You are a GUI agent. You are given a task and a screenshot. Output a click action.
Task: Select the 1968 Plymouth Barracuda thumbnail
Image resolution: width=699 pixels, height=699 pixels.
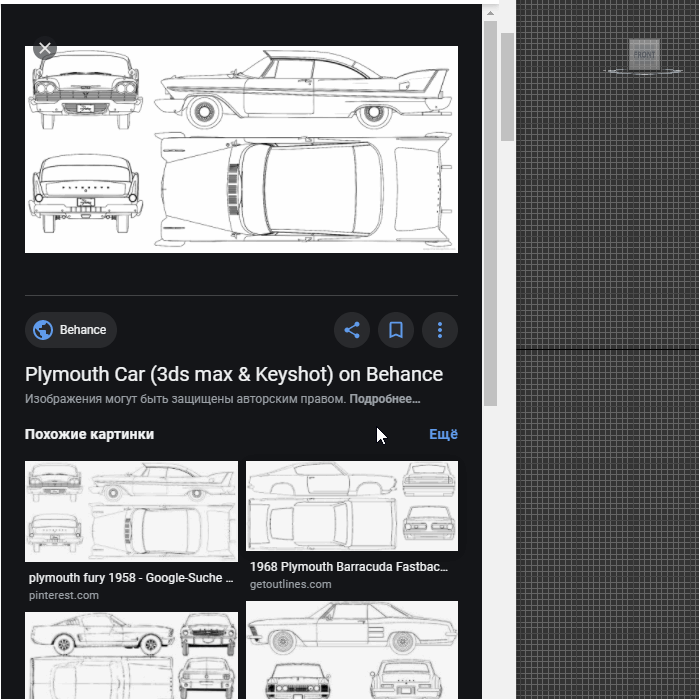[x=352, y=505]
